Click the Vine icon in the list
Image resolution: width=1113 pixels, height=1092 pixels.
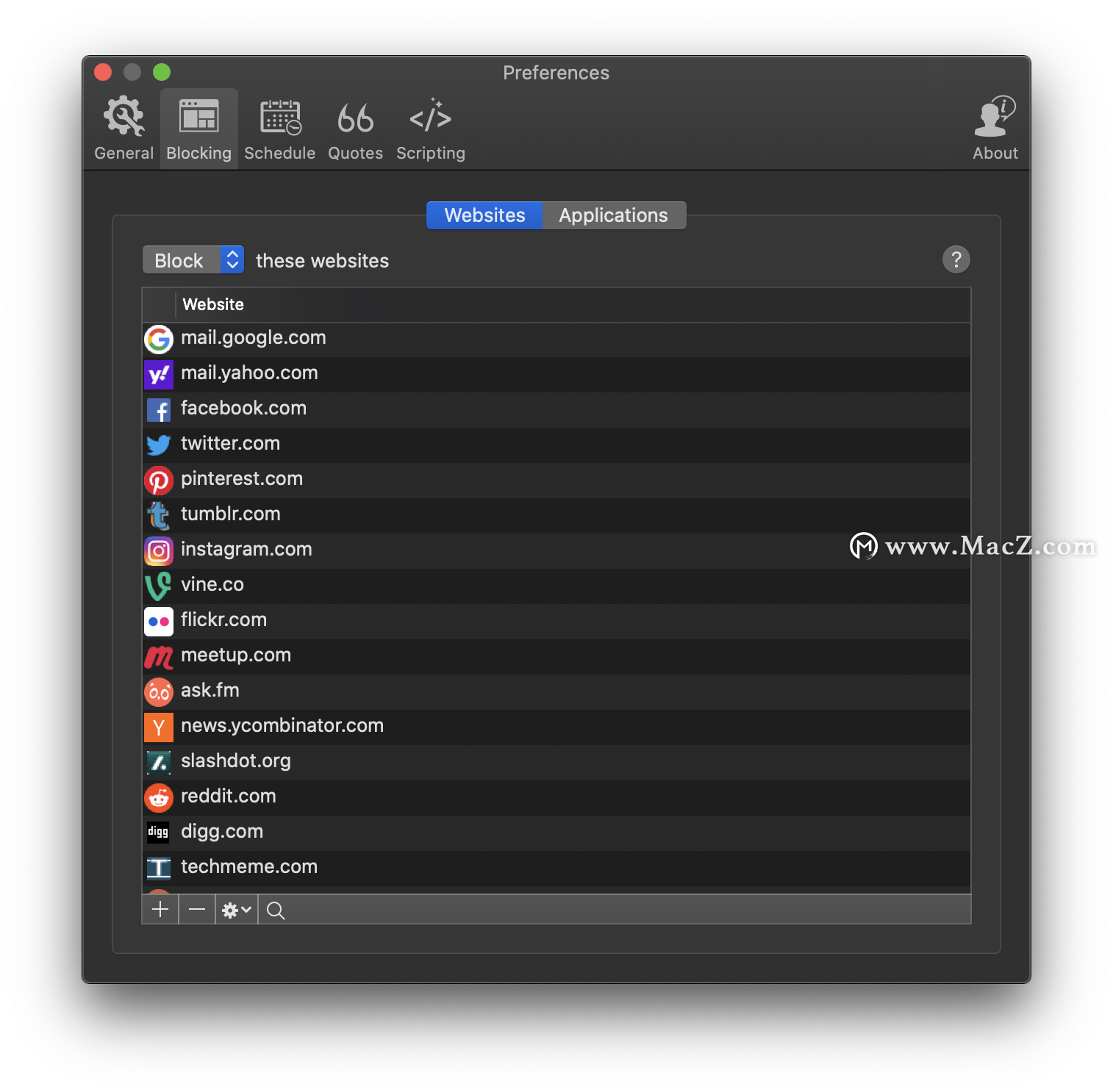tap(159, 586)
